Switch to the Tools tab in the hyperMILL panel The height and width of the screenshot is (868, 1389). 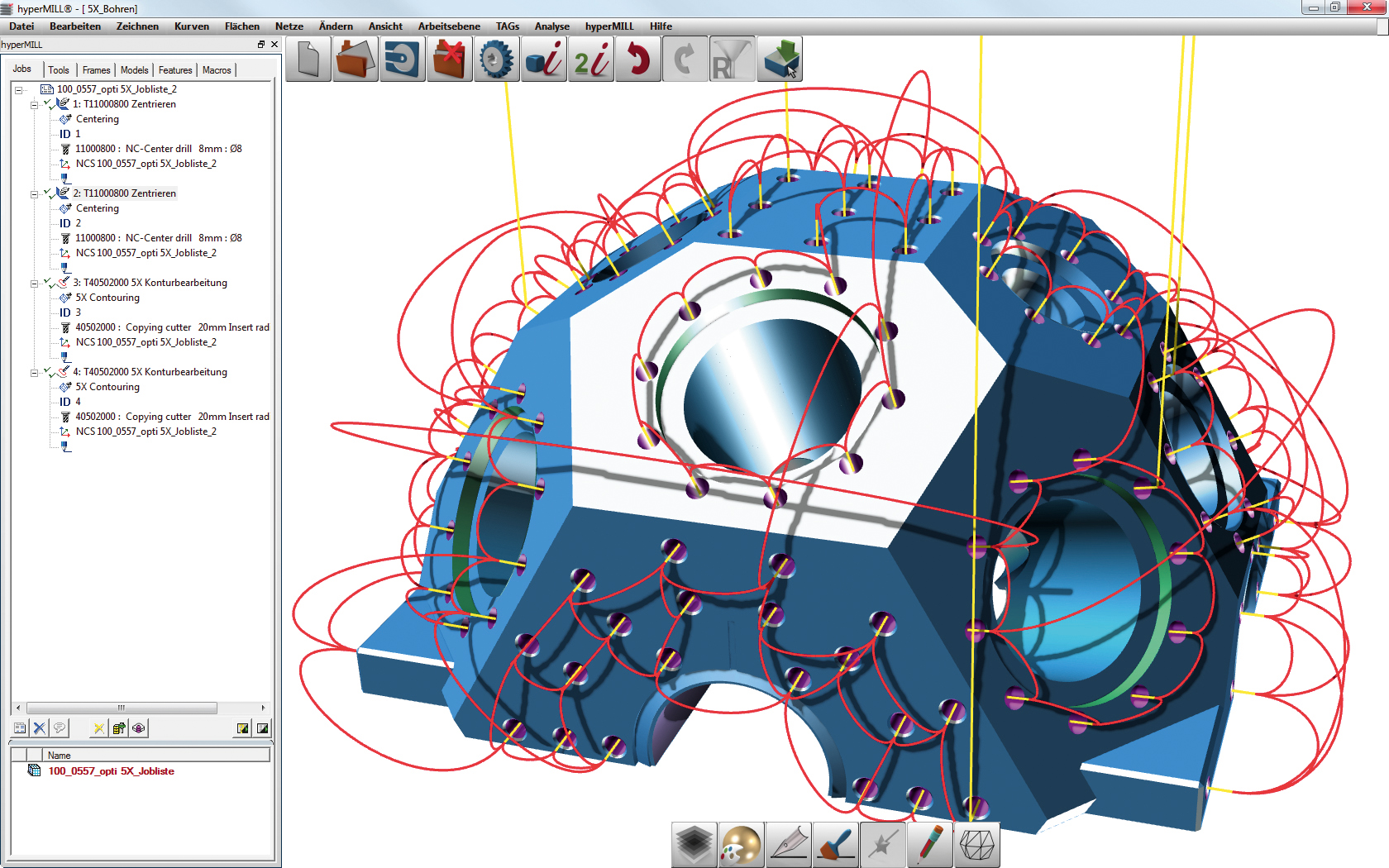click(x=59, y=69)
